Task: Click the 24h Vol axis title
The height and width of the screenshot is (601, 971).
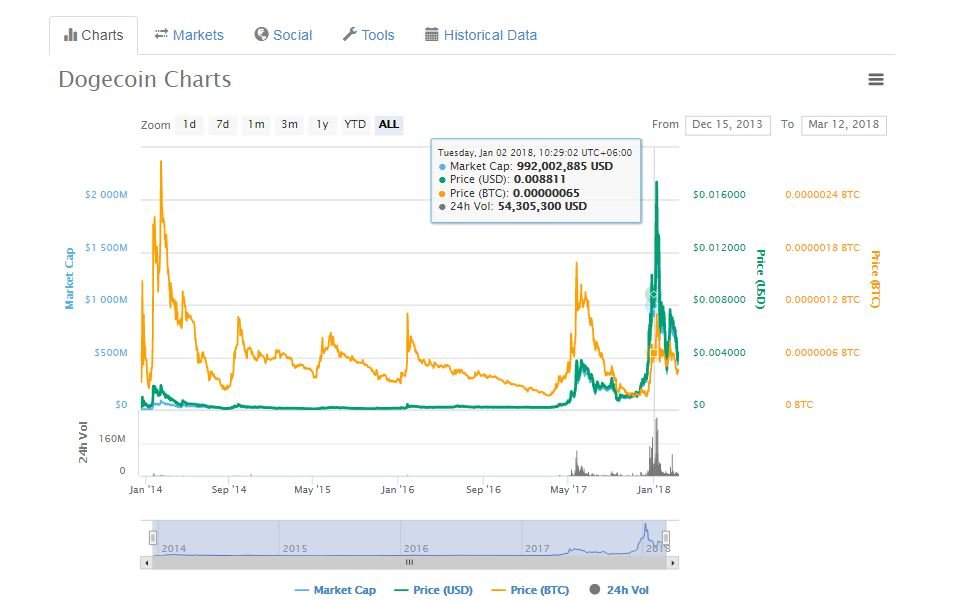Action: click(x=83, y=442)
